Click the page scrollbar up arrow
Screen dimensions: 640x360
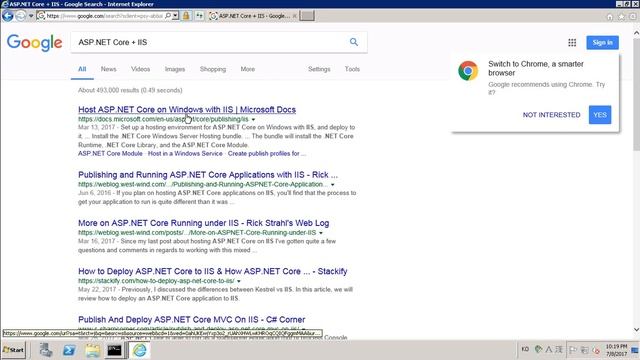636,33
